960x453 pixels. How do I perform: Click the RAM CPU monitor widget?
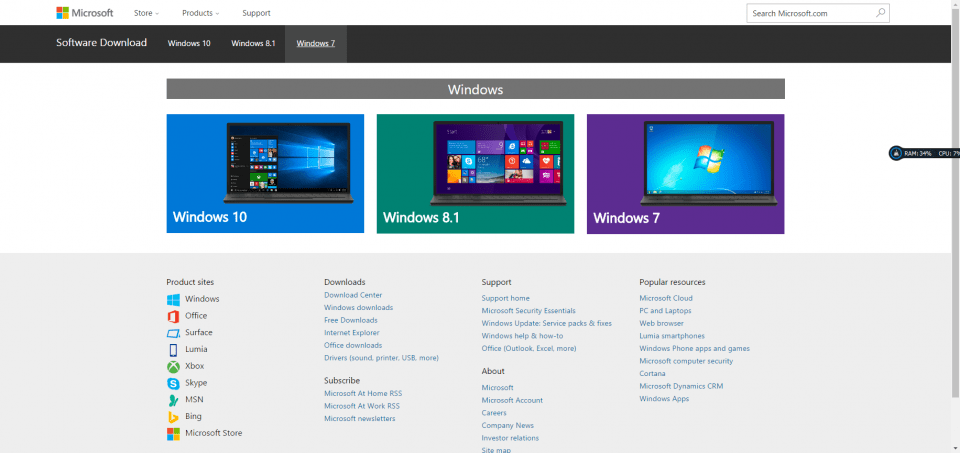(924, 153)
